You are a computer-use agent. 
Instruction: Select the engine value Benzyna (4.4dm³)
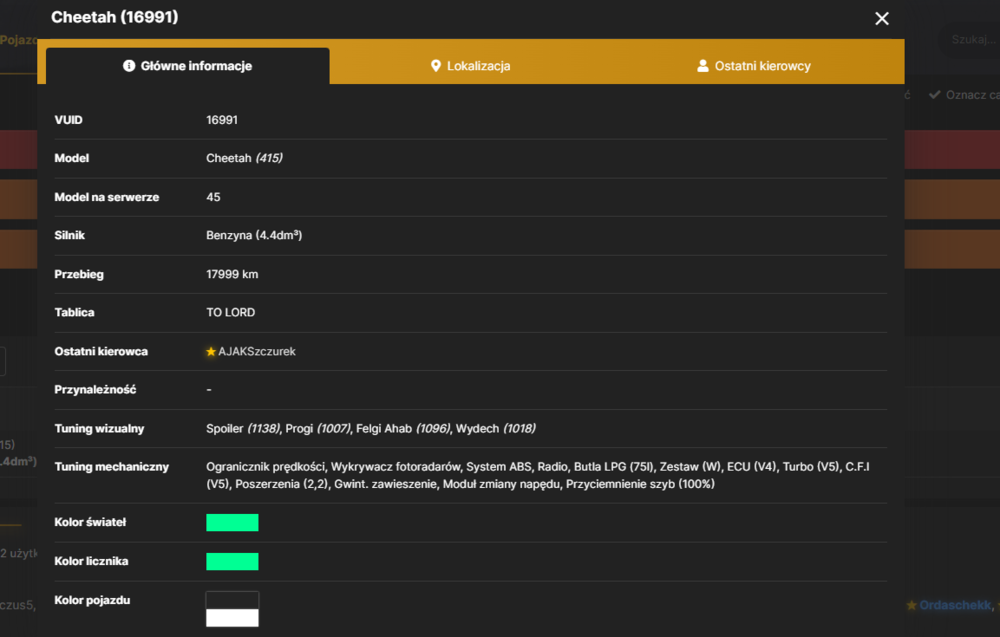[254, 235]
